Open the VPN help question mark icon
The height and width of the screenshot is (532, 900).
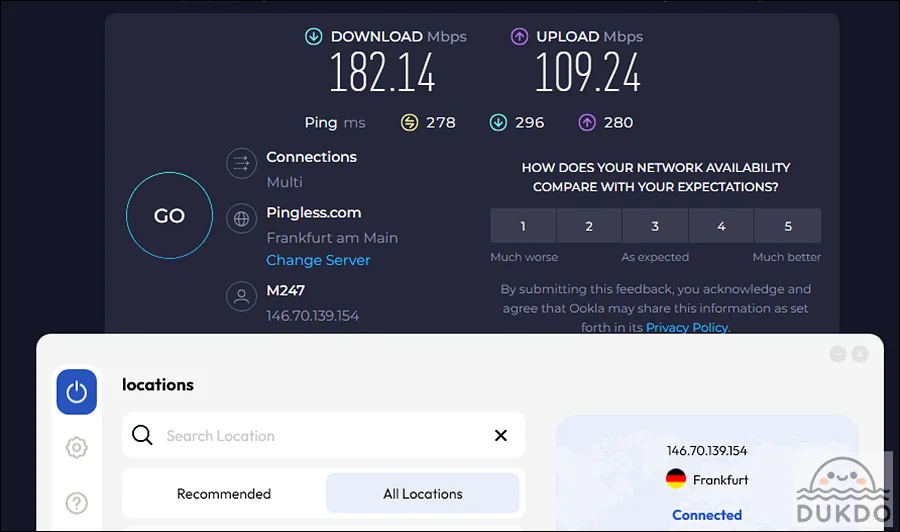click(x=76, y=503)
